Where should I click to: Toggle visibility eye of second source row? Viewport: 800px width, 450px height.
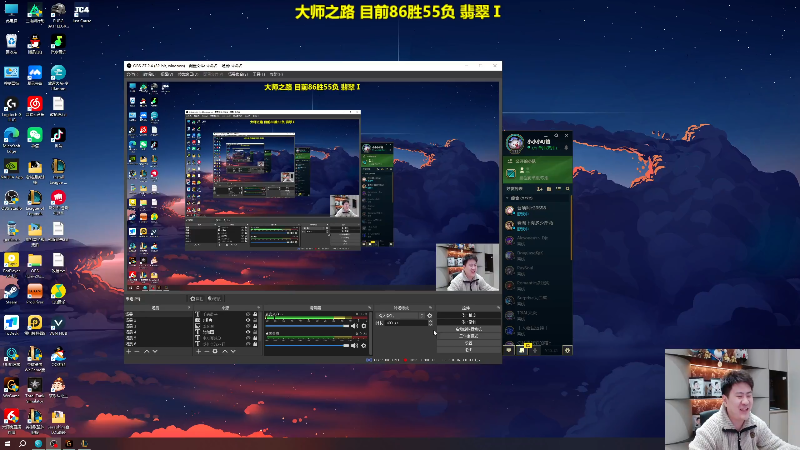click(248, 320)
